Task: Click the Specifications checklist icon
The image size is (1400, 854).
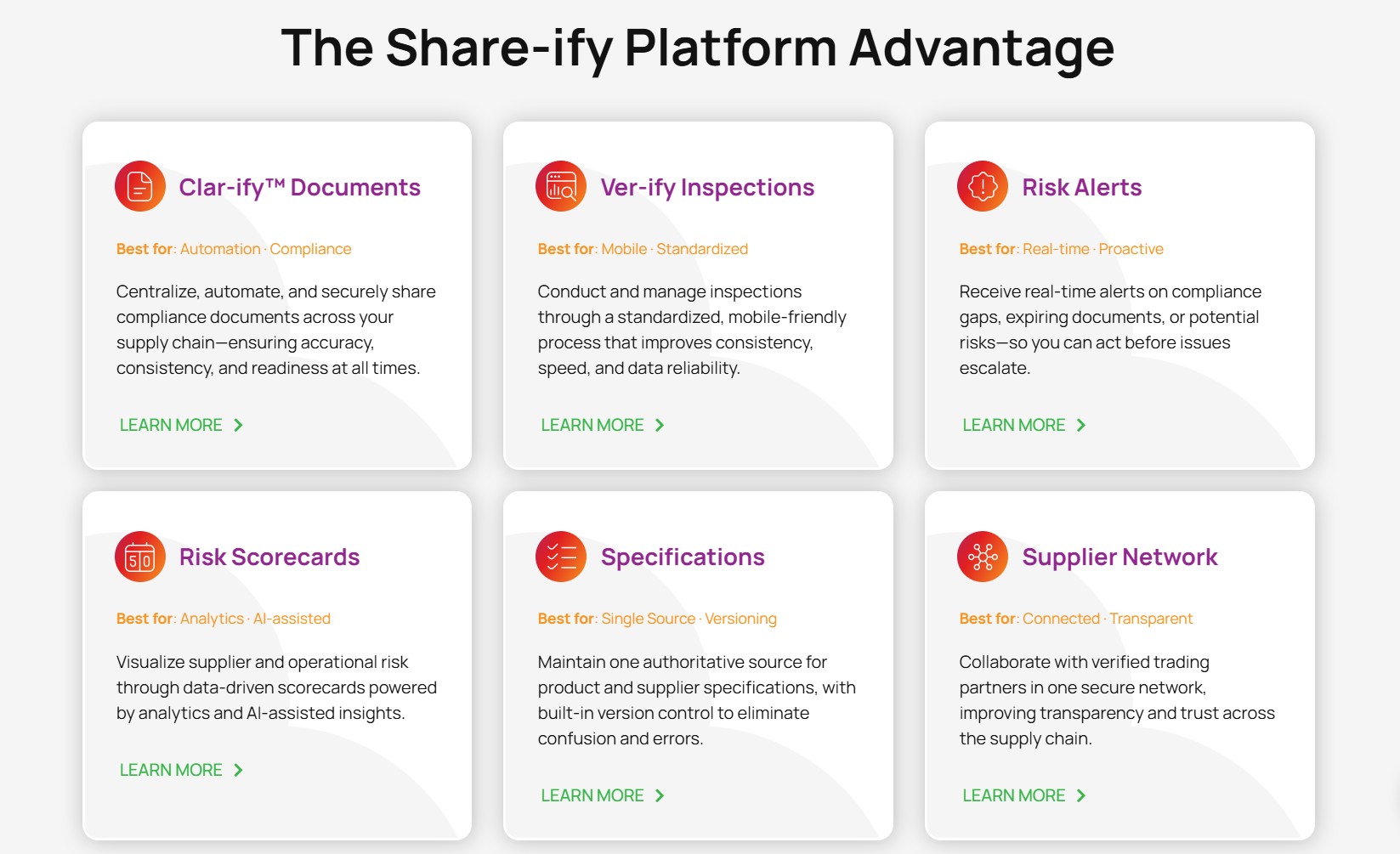Action: 561,557
